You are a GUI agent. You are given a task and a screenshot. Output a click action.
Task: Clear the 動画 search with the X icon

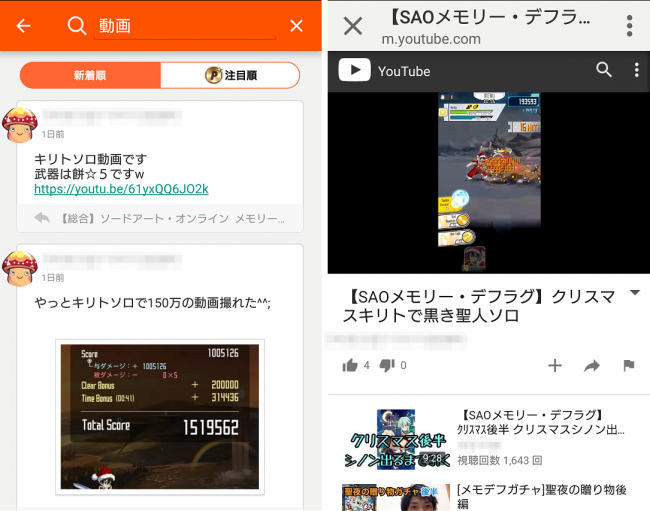pos(296,26)
